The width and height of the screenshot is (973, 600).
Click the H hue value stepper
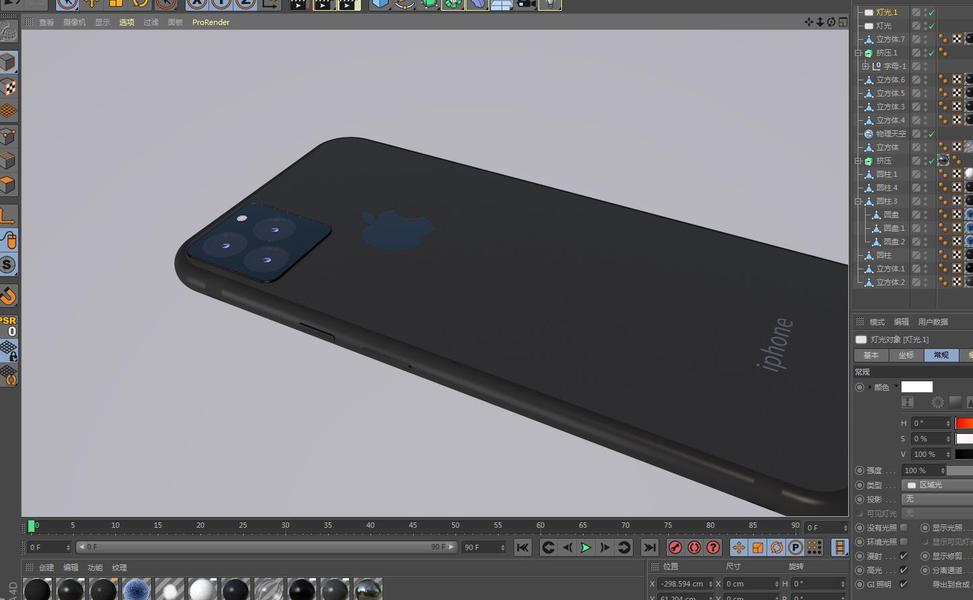pyautogui.click(x=948, y=423)
